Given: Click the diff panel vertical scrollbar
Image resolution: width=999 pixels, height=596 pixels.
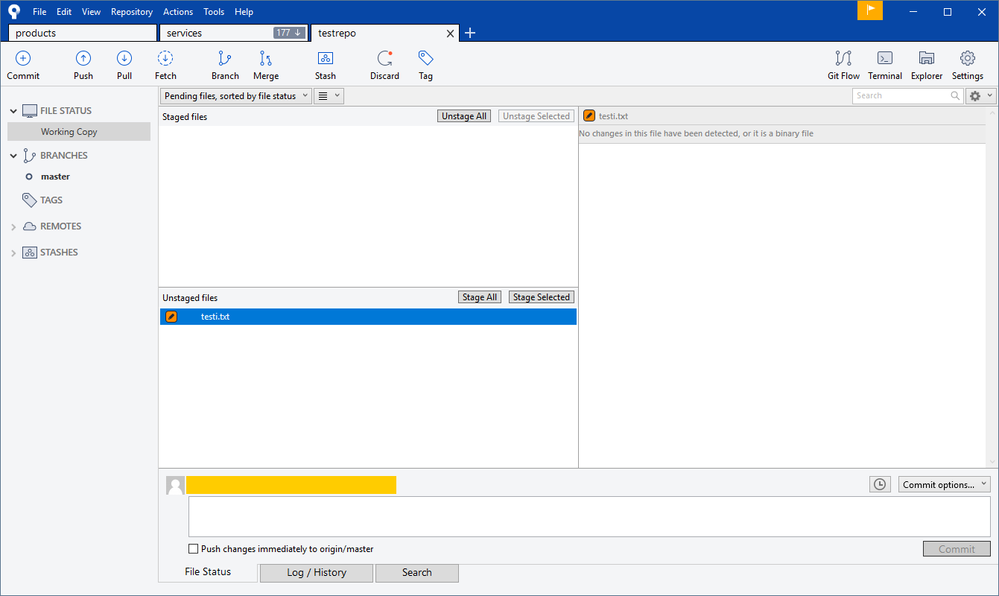Looking at the screenshot, I should (992, 287).
